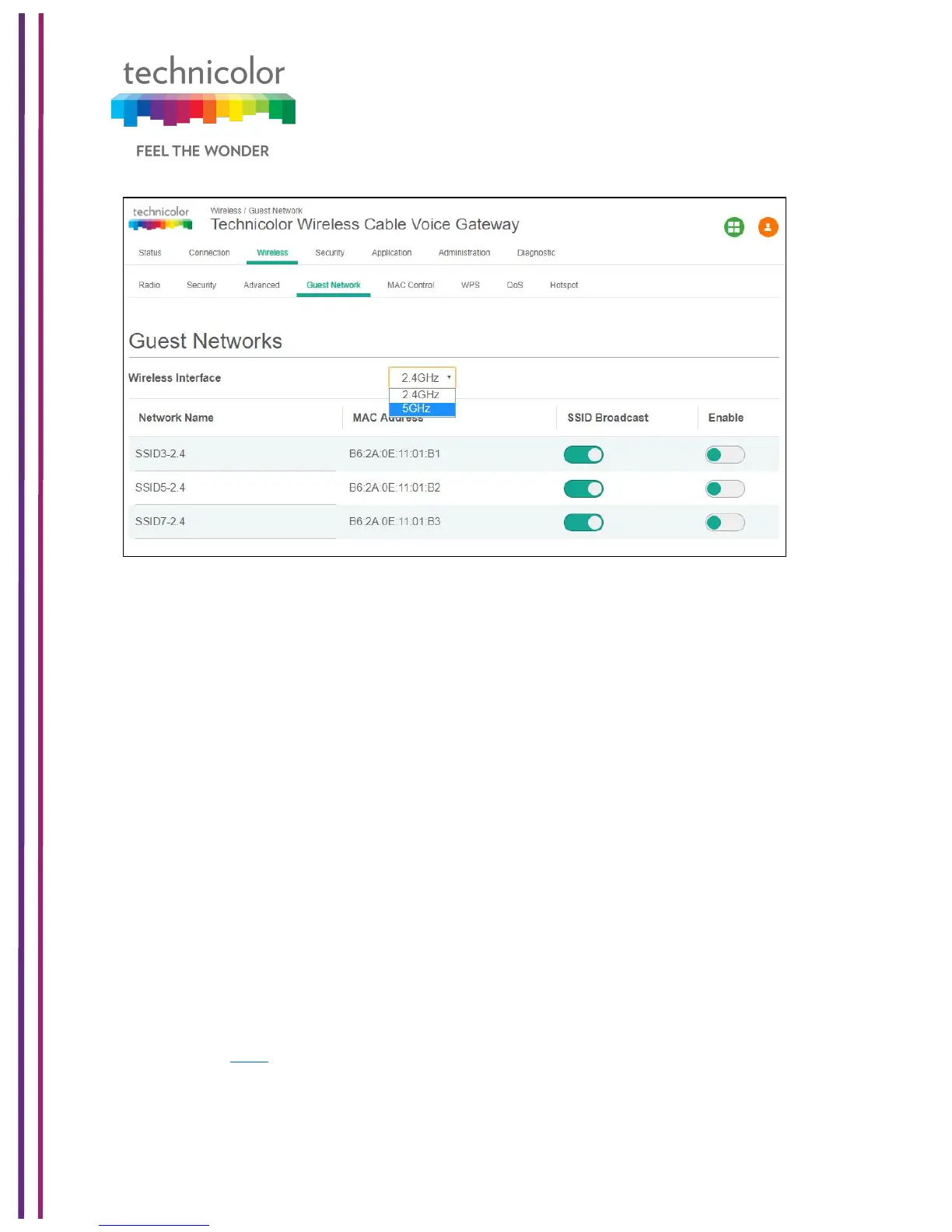Enable the SSID7-2.4 guest network
Screen dimensions: 952x1232
coord(725,523)
